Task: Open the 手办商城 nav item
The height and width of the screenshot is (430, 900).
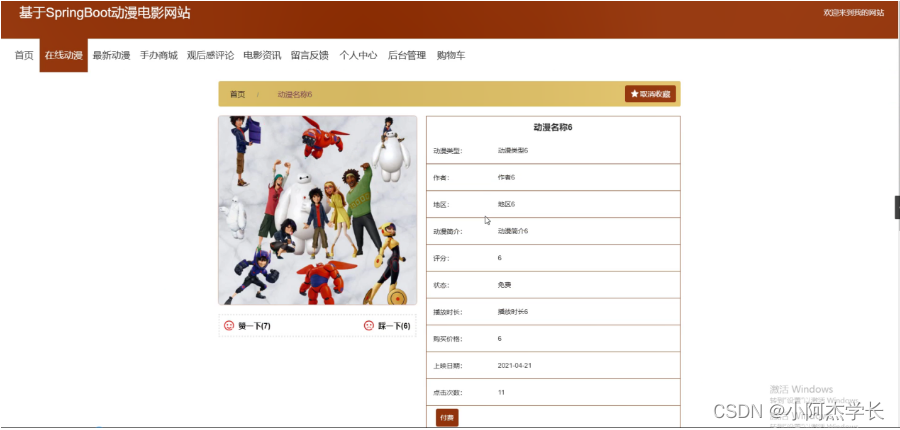Action: click(159, 55)
